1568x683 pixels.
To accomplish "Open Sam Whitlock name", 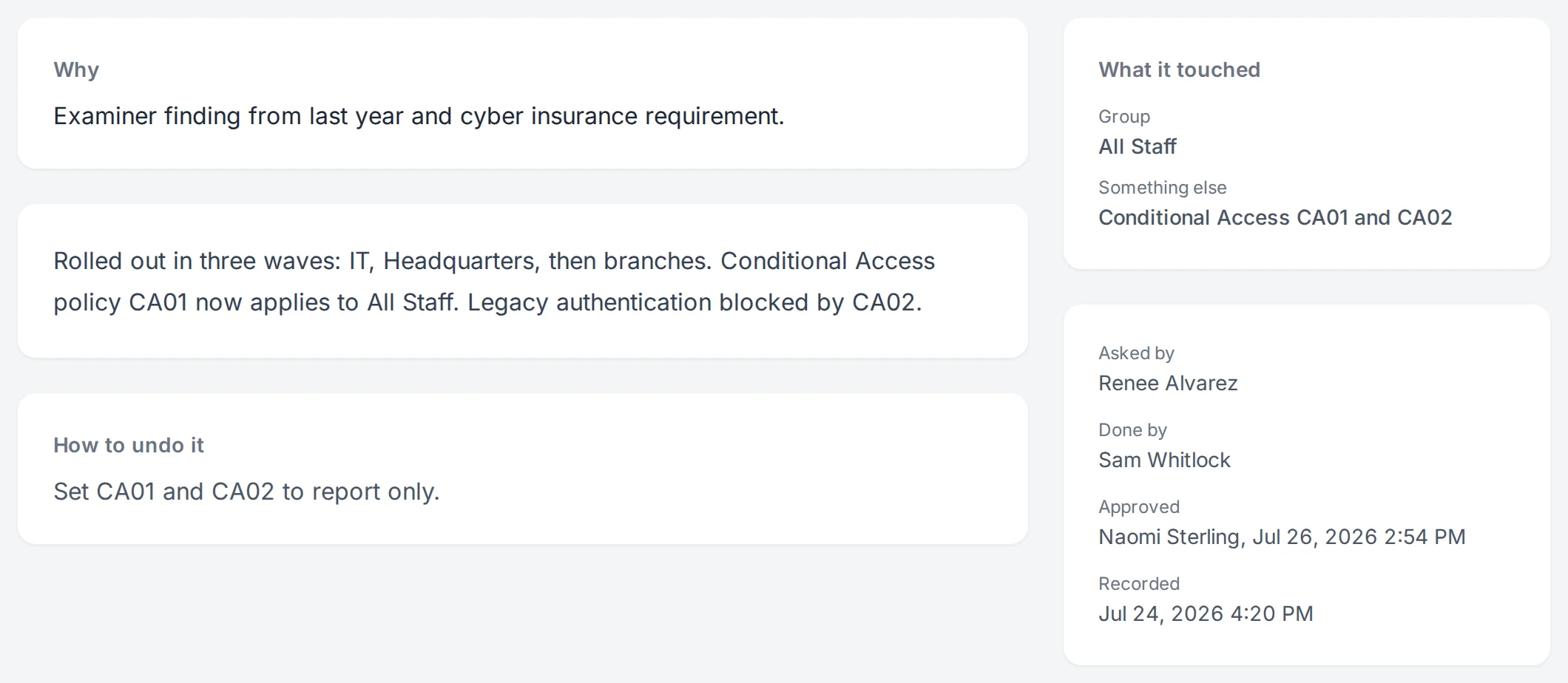I will coord(1164,460).
